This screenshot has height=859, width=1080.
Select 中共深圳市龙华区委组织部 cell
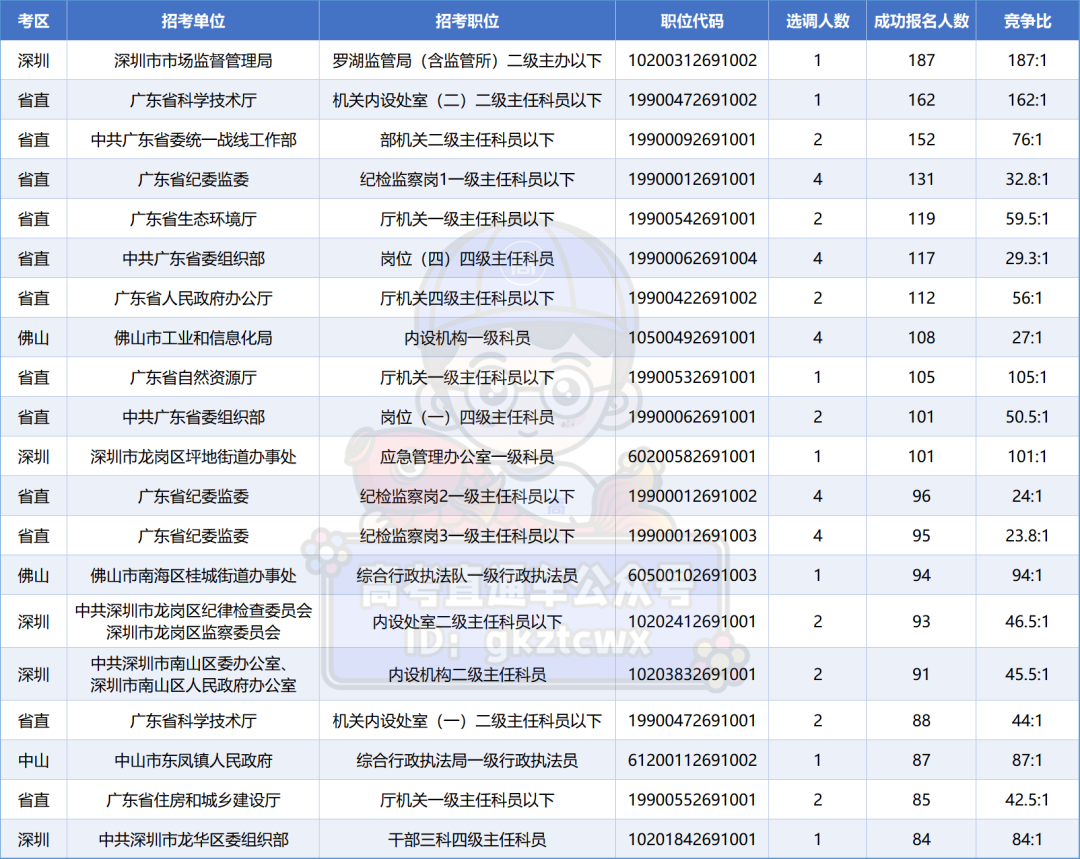coord(193,840)
